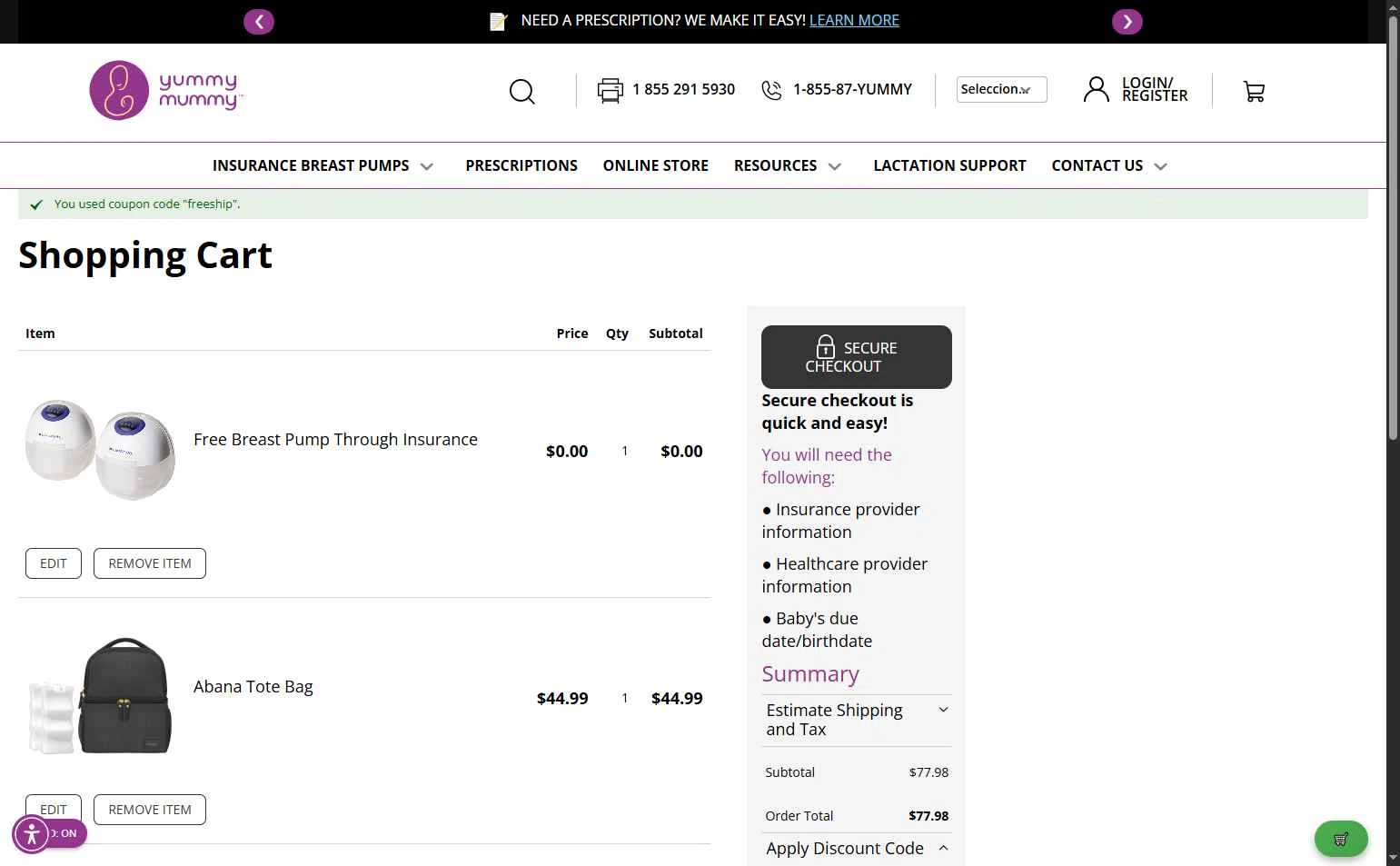Viewport: 1400px width, 866px height.
Task: Open Insurance Breast Pumps menu
Action: (x=311, y=165)
